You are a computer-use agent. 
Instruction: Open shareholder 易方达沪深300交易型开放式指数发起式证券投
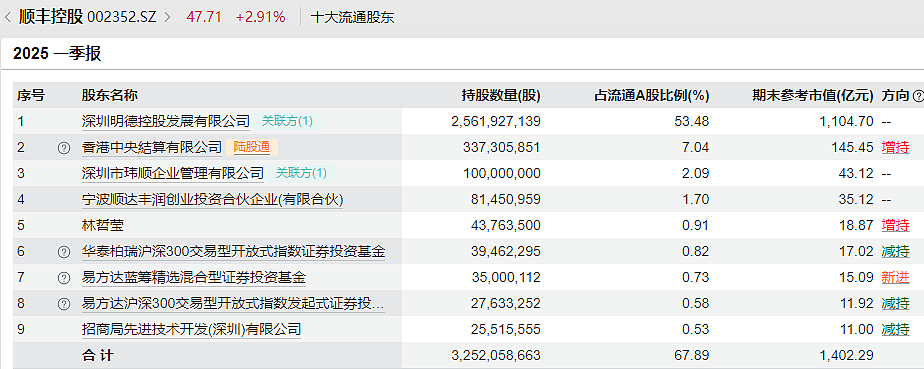pos(233,304)
